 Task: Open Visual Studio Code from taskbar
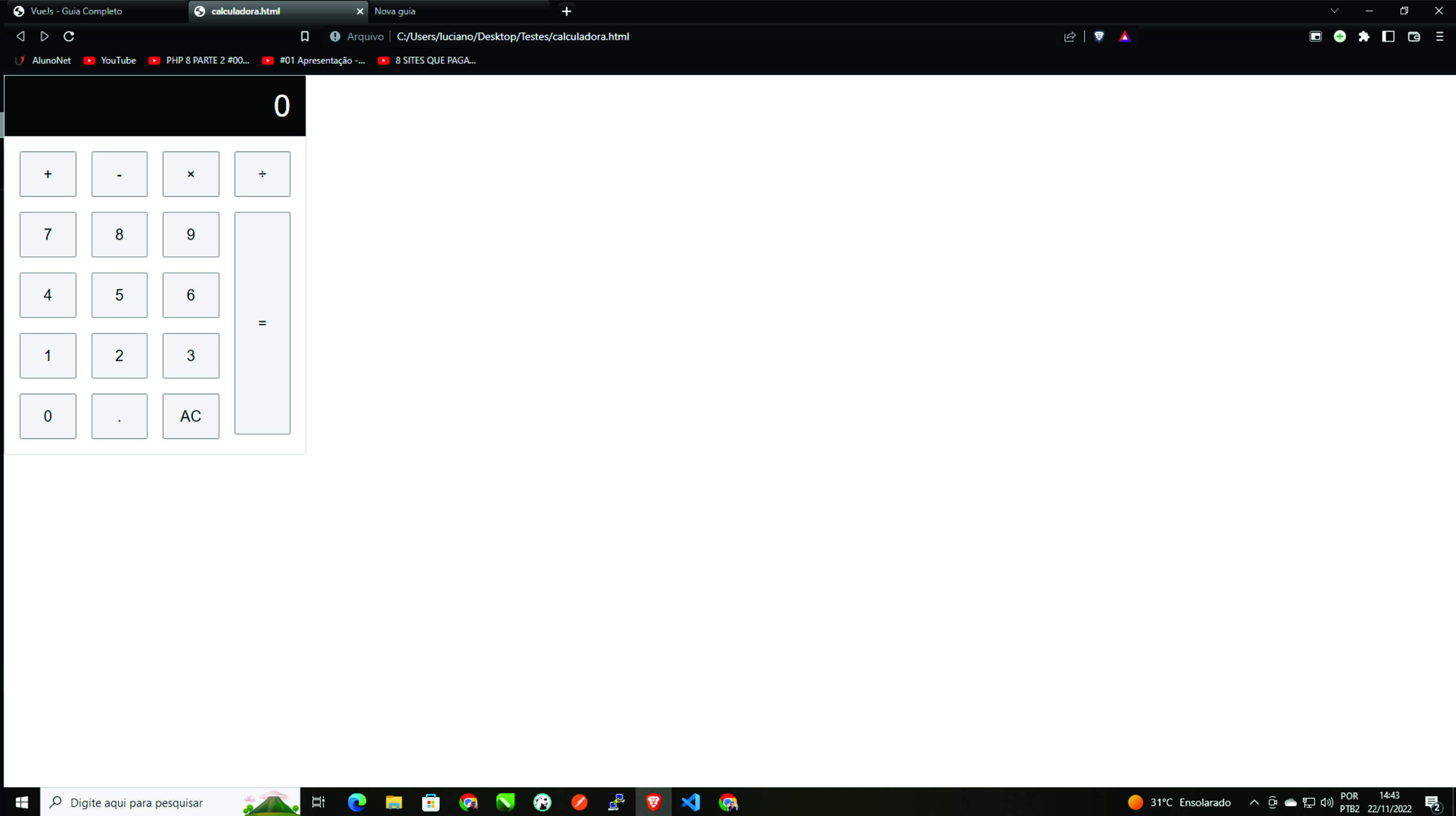(691, 802)
